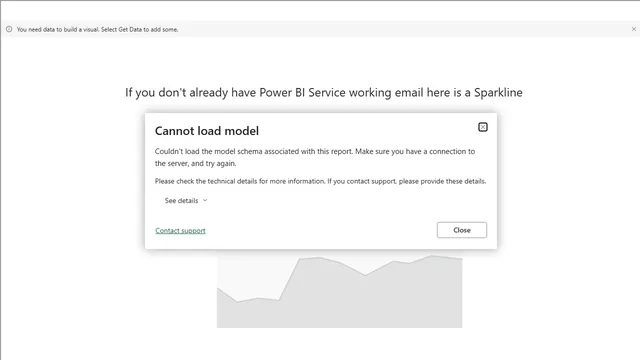640x360 pixels.
Task: Dismiss the 'You need data' notification bar
Action: pyautogui.click(x=633, y=29)
